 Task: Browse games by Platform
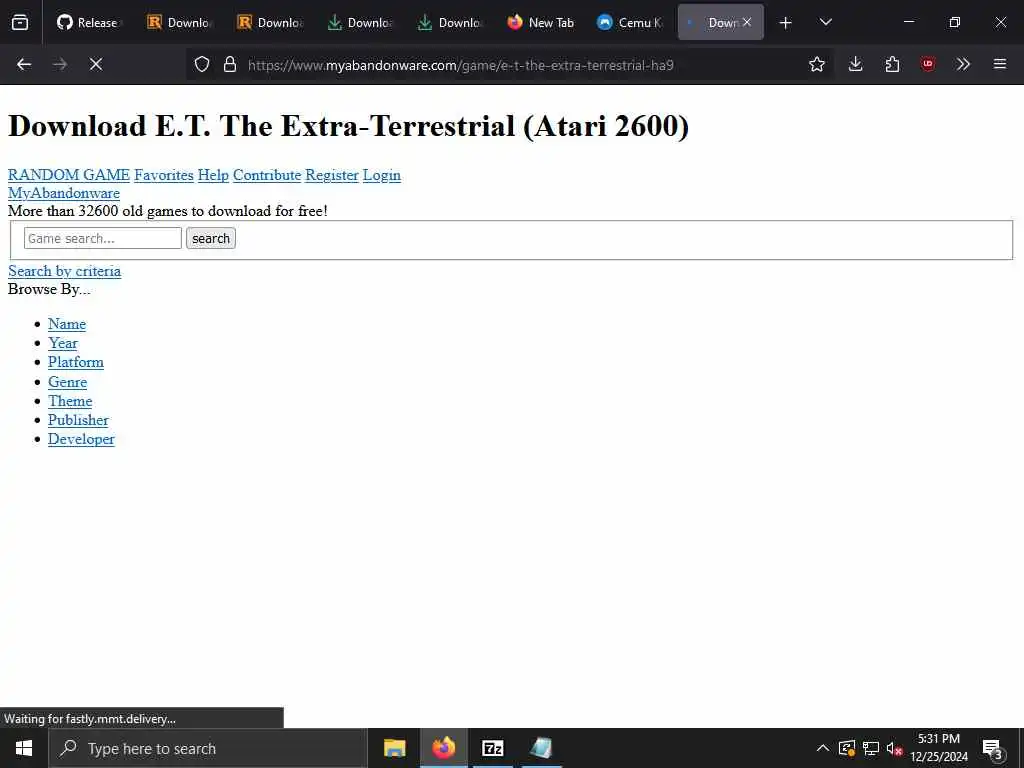[76, 362]
